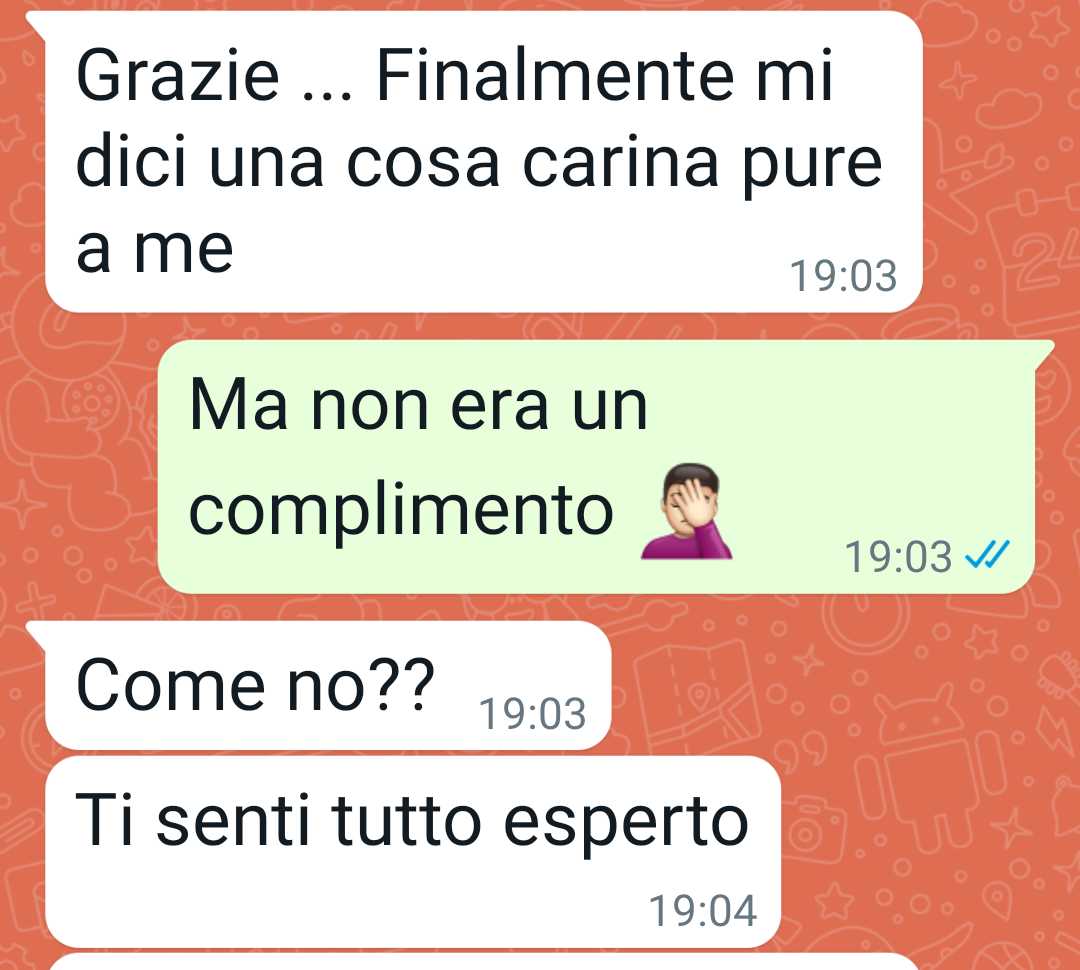Click the blue double-check read receipt
The image size is (1080, 970).
987,555
